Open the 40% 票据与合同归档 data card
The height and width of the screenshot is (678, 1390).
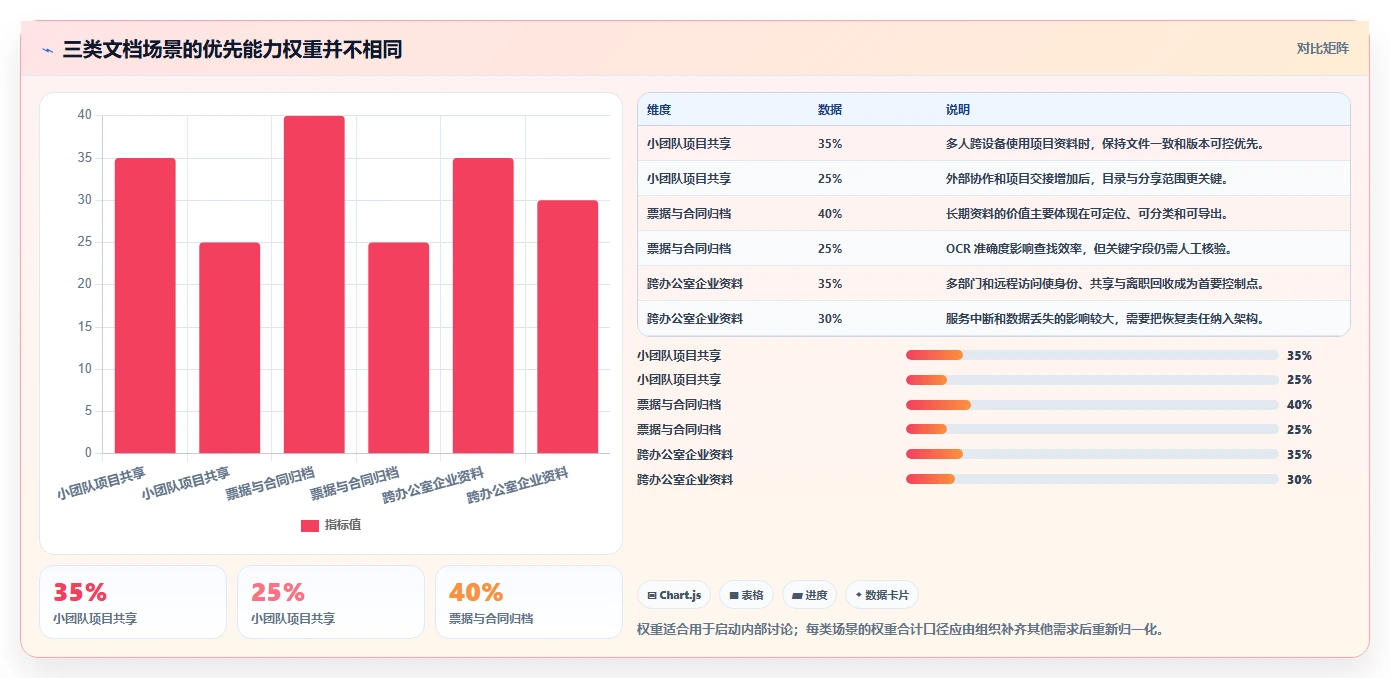tap(529, 602)
